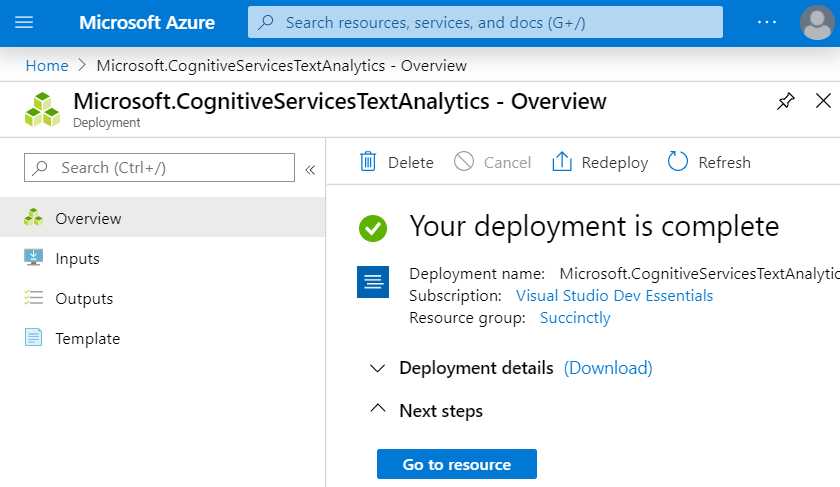Image resolution: width=840 pixels, height=487 pixels.
Task: Click the Microsoft Azure logo text
Action: click(147, 23)
